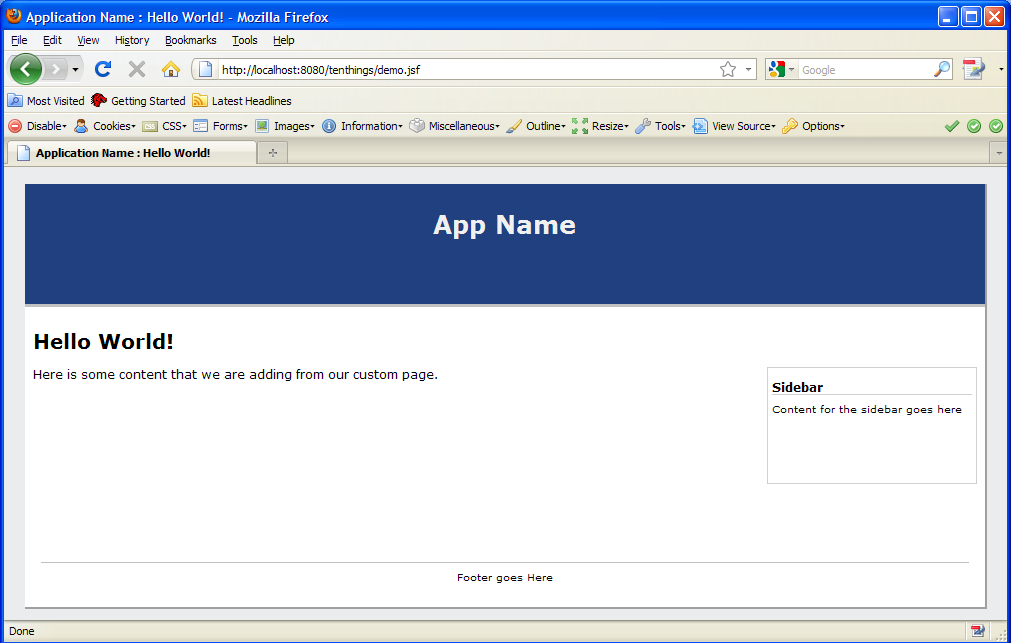Click the Miscellaneous box icon
This screenshot has width=1011, height=643.
click(417, 126)
